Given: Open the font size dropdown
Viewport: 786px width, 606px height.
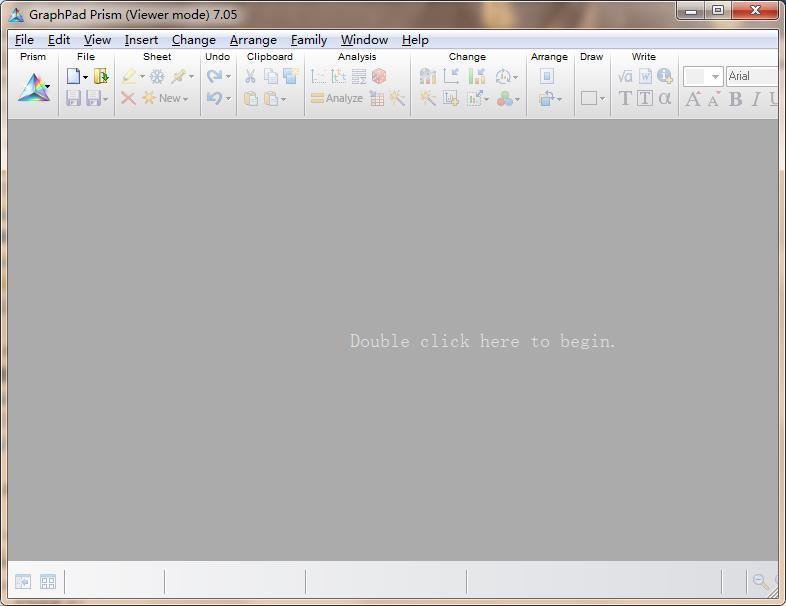Looking at the screenshot, I should pyautogui.click(x=715, y=77).
